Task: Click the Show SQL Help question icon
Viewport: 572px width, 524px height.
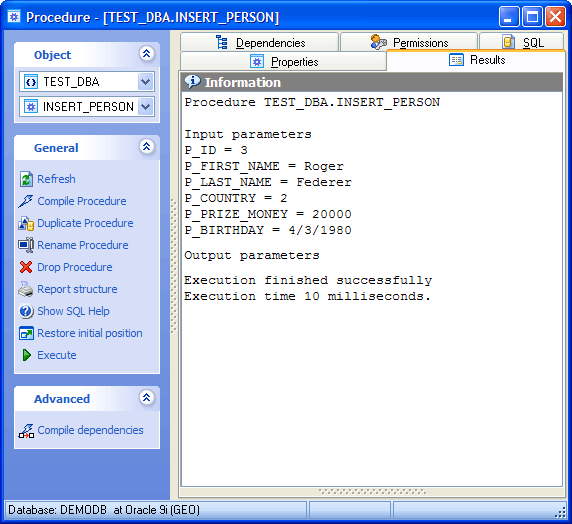Action: pos(26,311)
